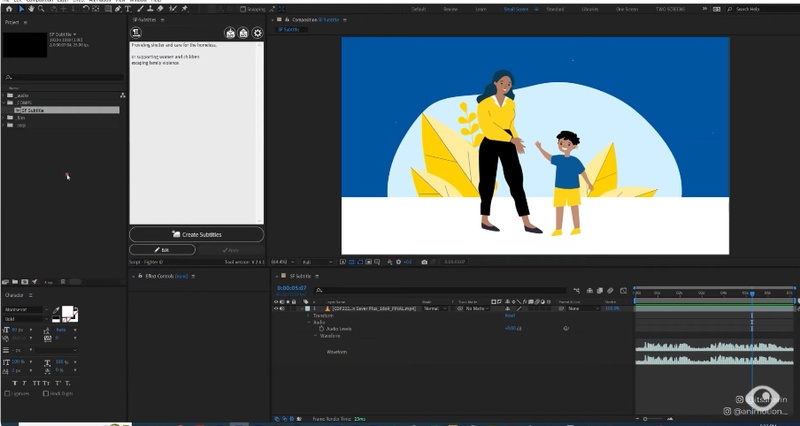The width and height of the screenshot is (800, 426).
Task: Toggle the Hindi Digits checkbox
Action: click(47, 395)
